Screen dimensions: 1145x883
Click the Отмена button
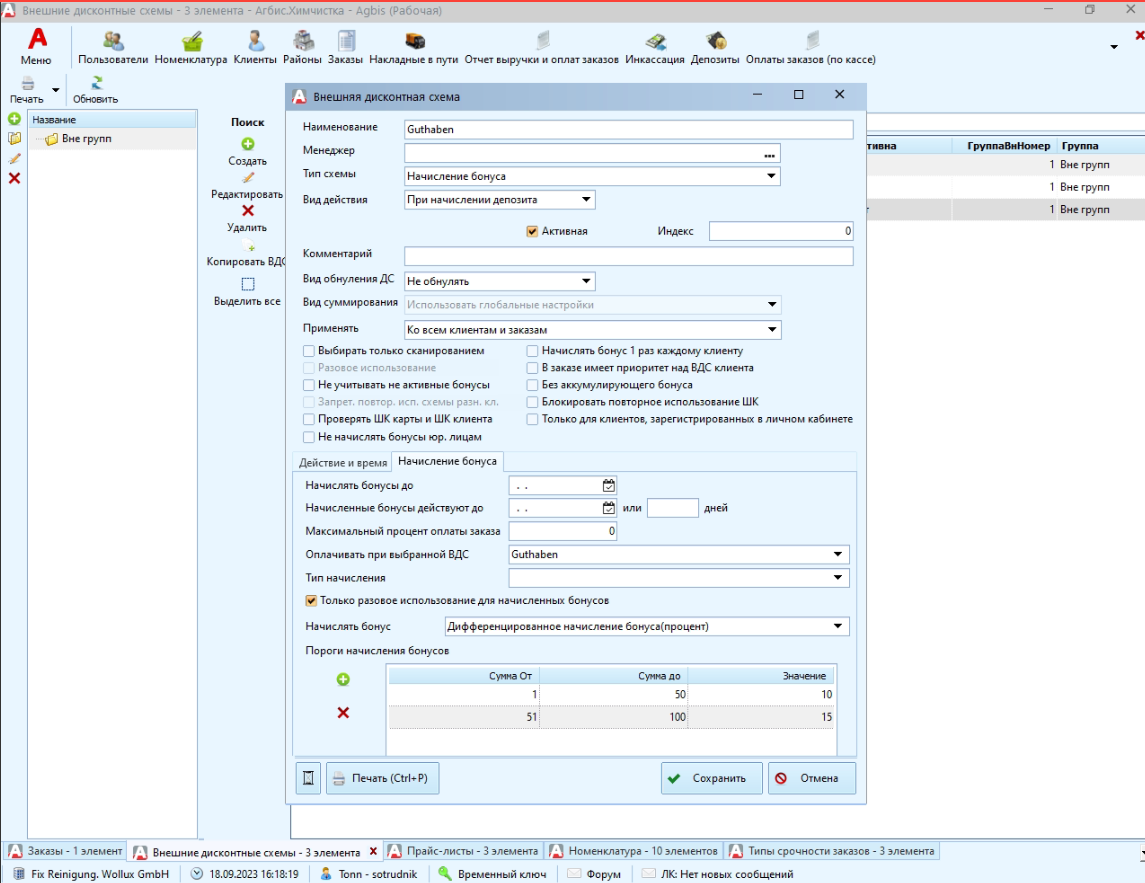tap(811, 778)
